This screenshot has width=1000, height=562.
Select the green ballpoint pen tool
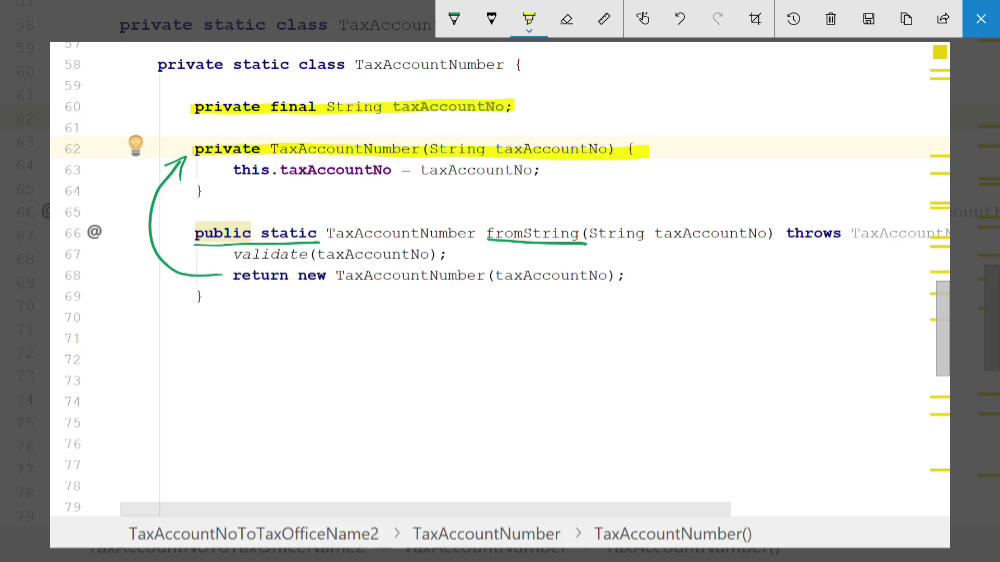[x=454, y=18]
